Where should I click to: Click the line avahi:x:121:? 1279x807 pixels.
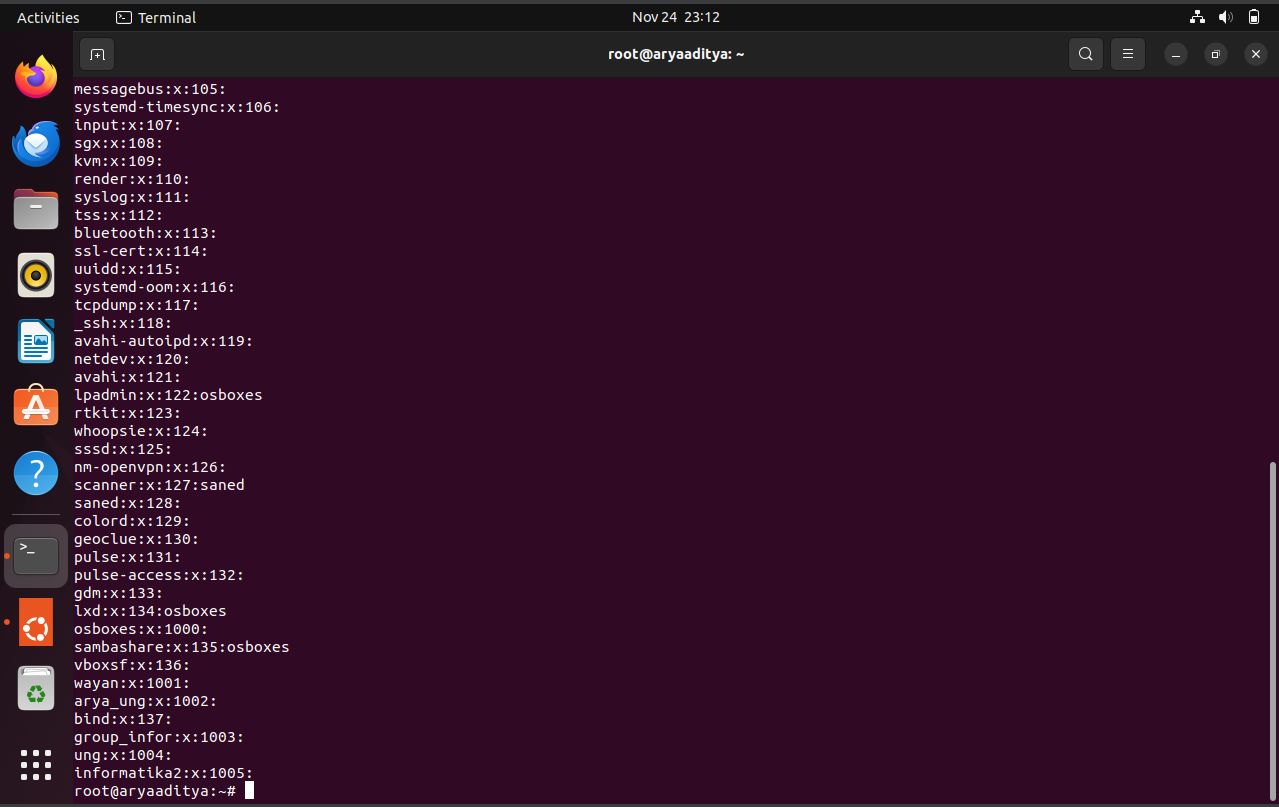point(128,377)
